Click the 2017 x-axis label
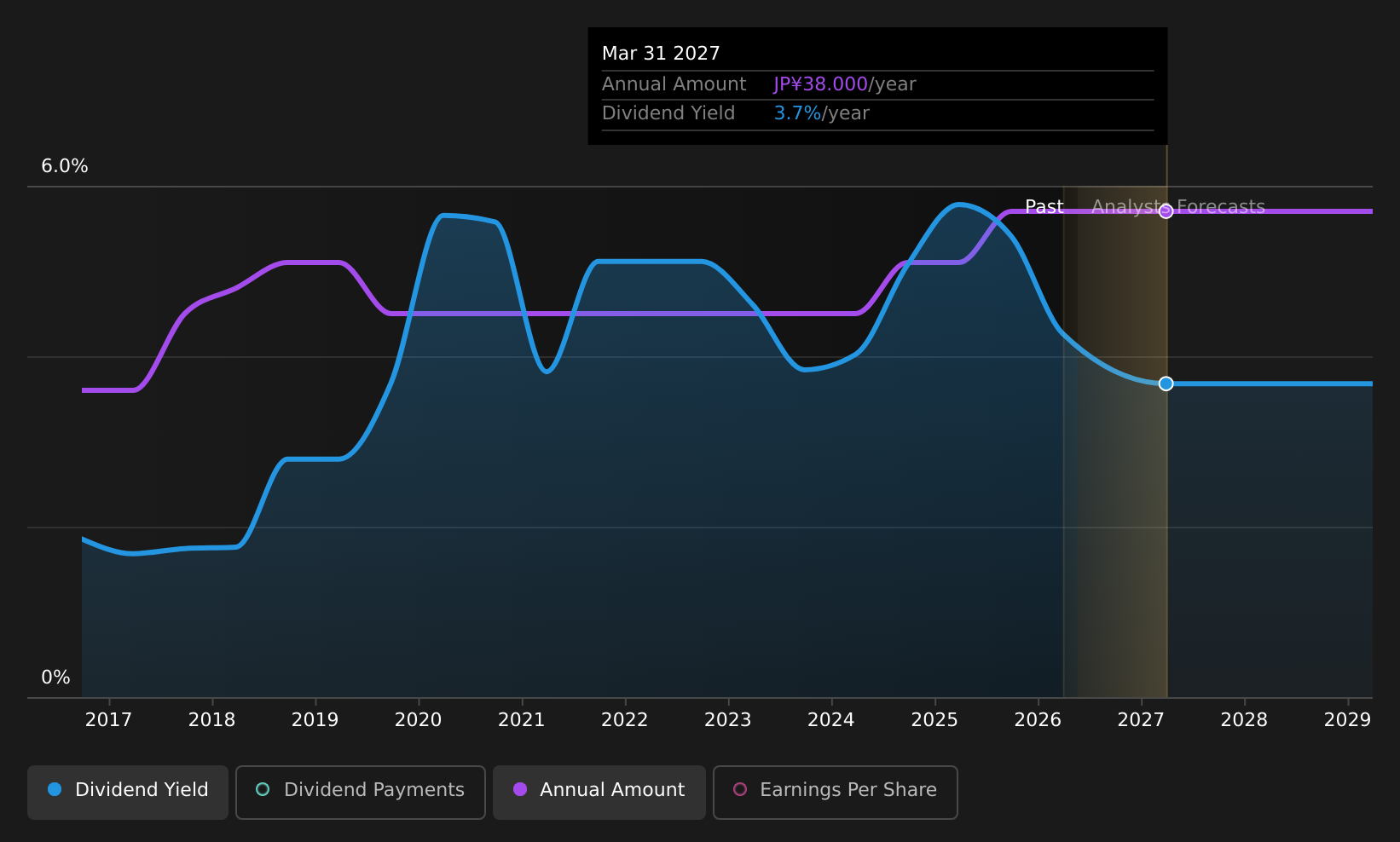The height and width of the screenshot is (842, 1400). tap(108, 720)
